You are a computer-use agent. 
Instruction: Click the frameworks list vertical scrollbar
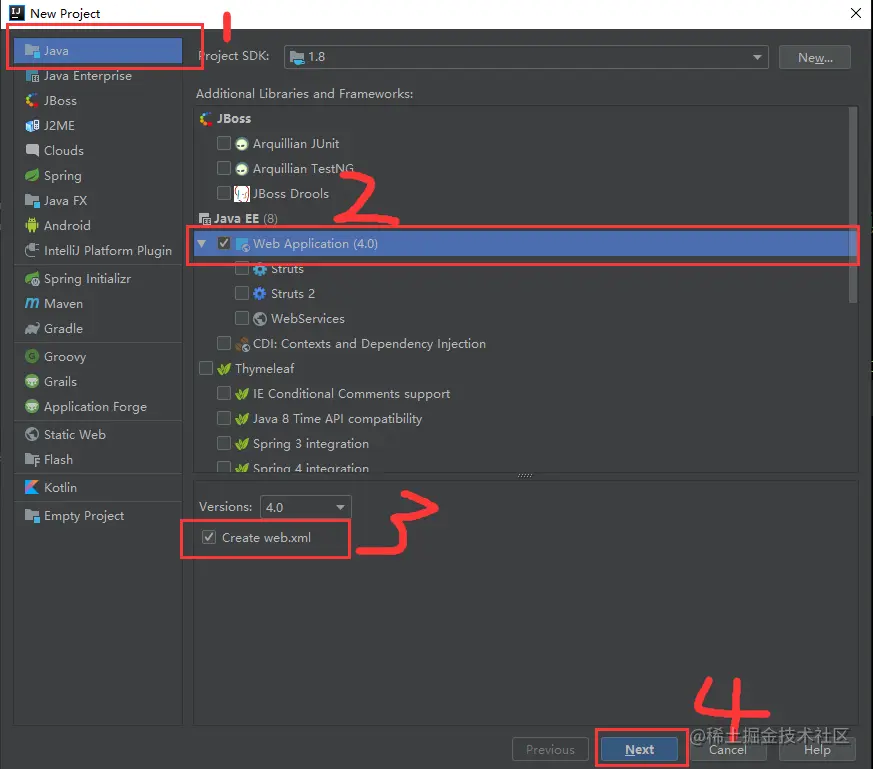pos(852,205)
